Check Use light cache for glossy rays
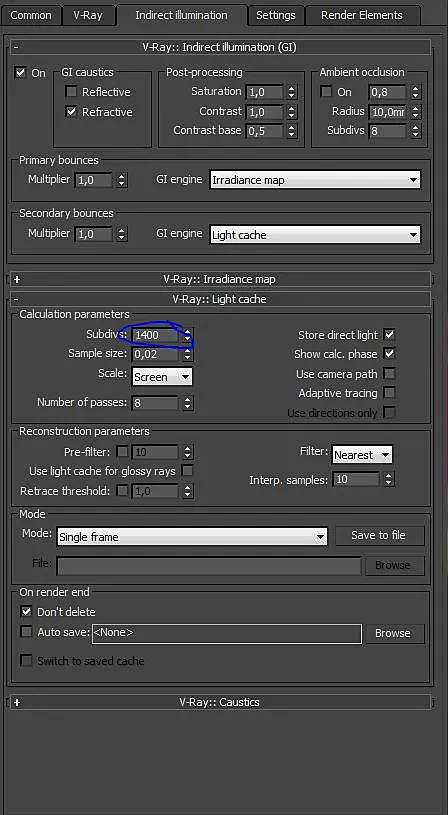This screenshot has width=448, height=815. 188,471
